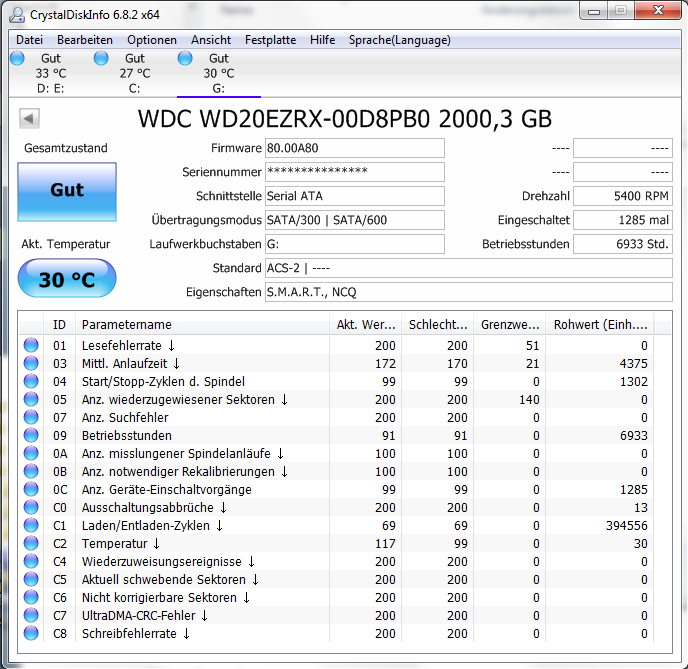Click status orb for Nicht korrigierbare Sektoren

[x=31, y=597]
